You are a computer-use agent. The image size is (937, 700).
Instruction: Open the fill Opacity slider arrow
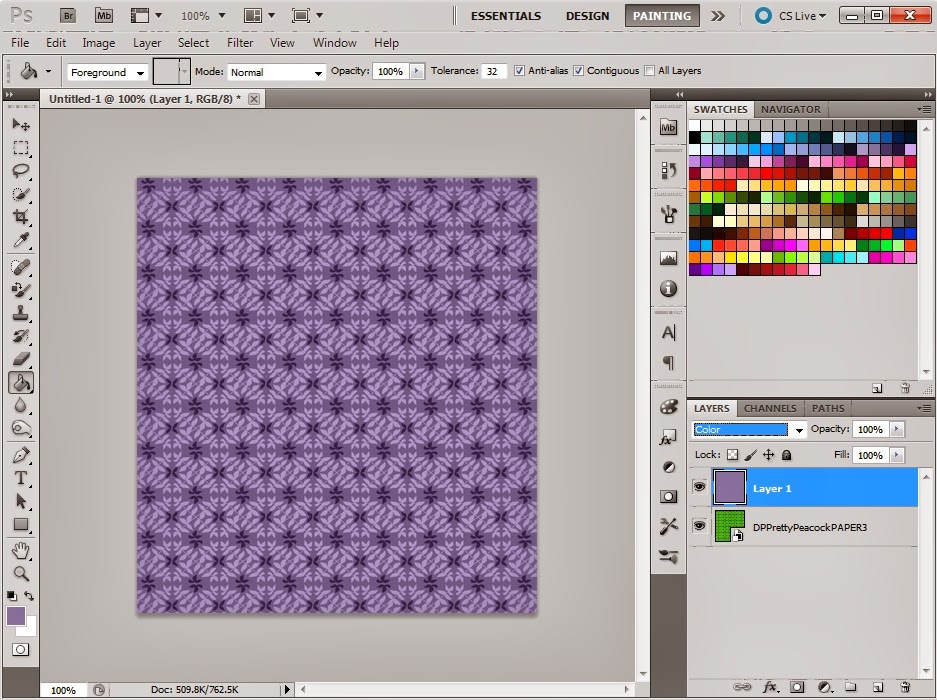point(417,71)
